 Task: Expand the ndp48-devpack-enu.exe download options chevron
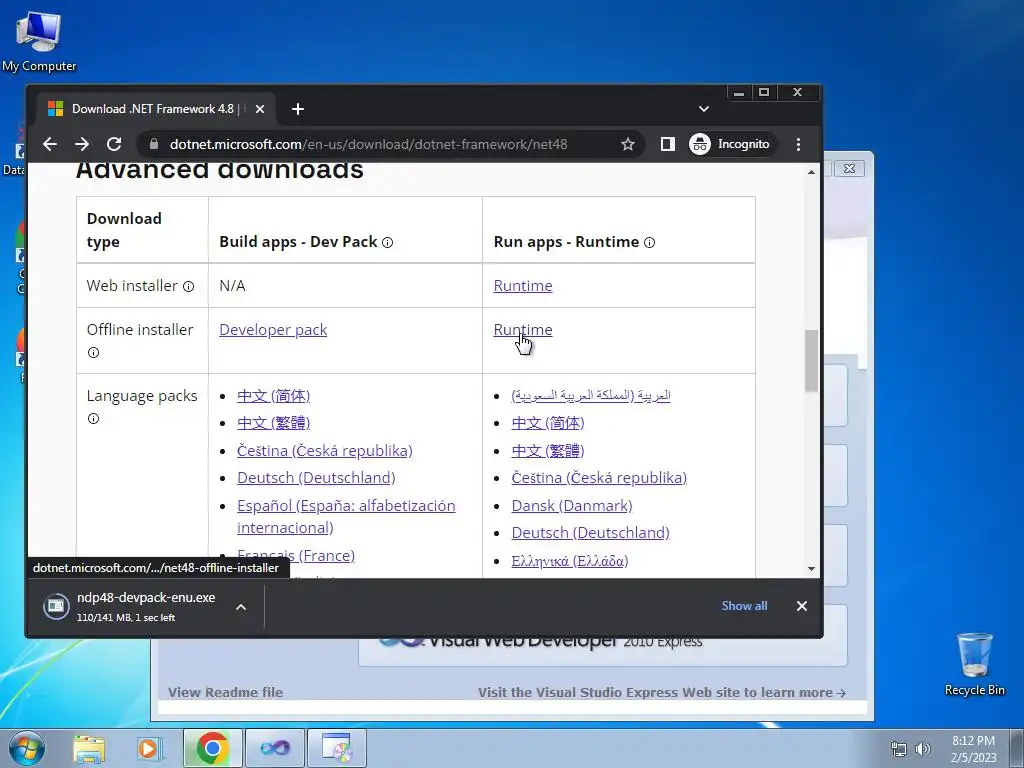pos(241,607)
